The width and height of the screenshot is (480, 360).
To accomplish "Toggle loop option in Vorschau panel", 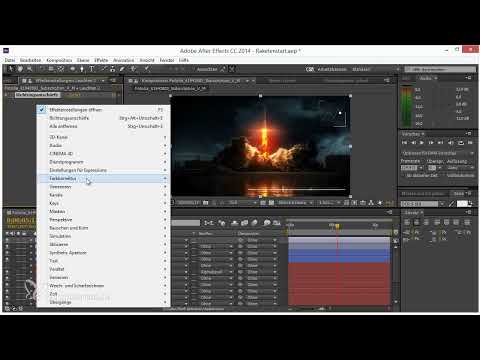I will click(x=461, y=143).
